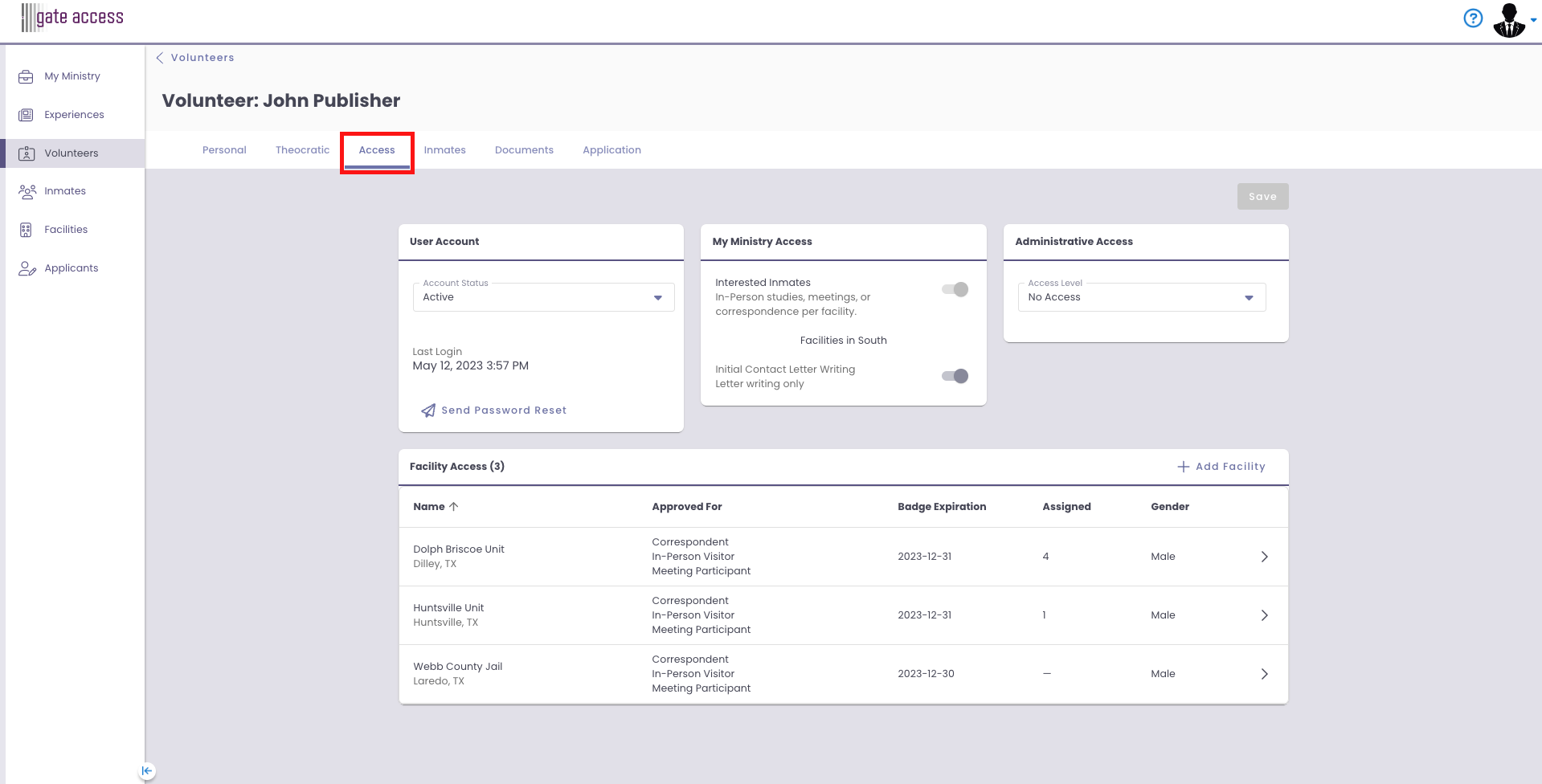Switch to the Inmates tab
1542x784 pixels.
(445, 150)
